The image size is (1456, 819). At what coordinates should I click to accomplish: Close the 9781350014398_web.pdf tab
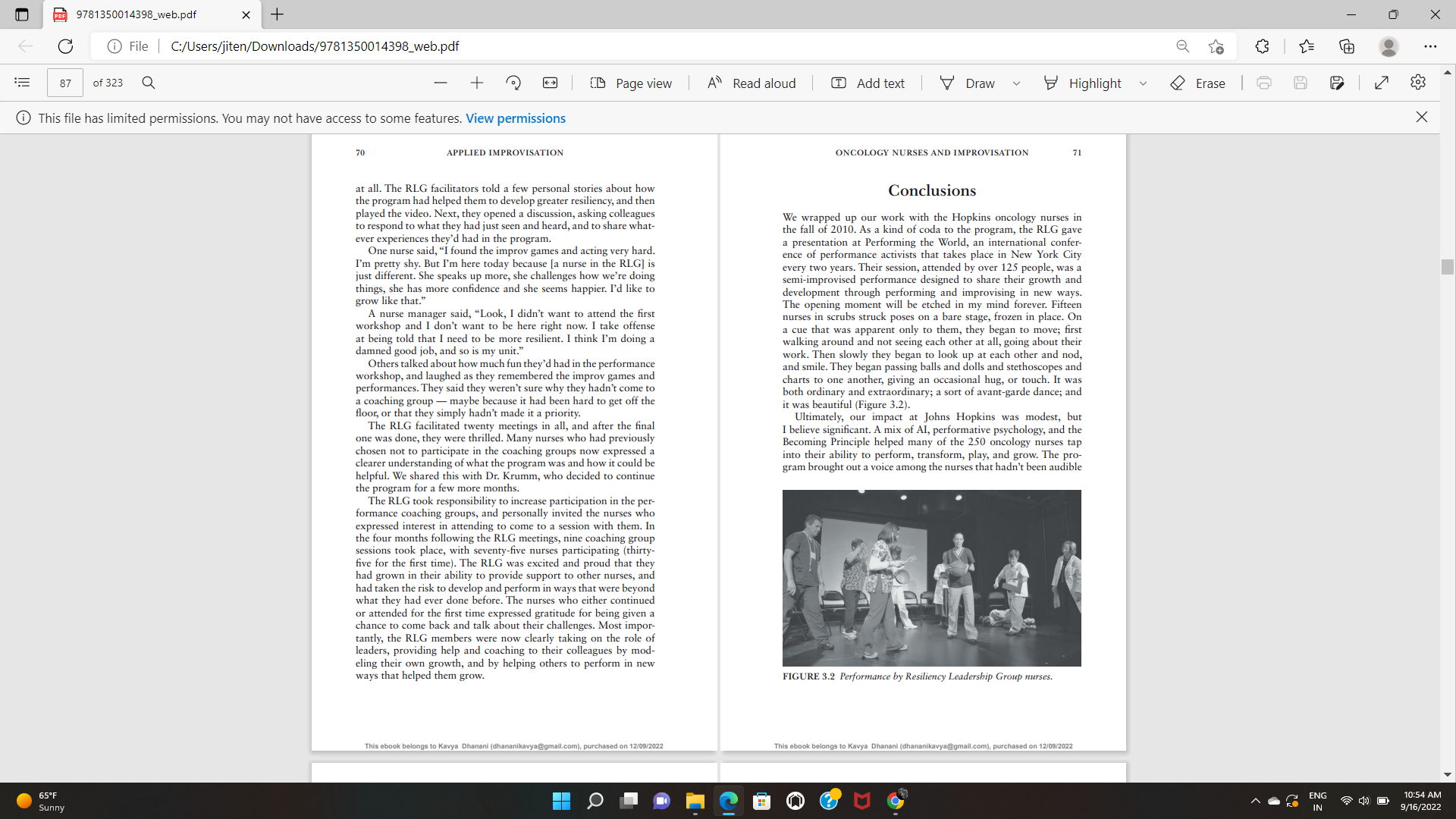pyautogui.click(x=246, y=14)
